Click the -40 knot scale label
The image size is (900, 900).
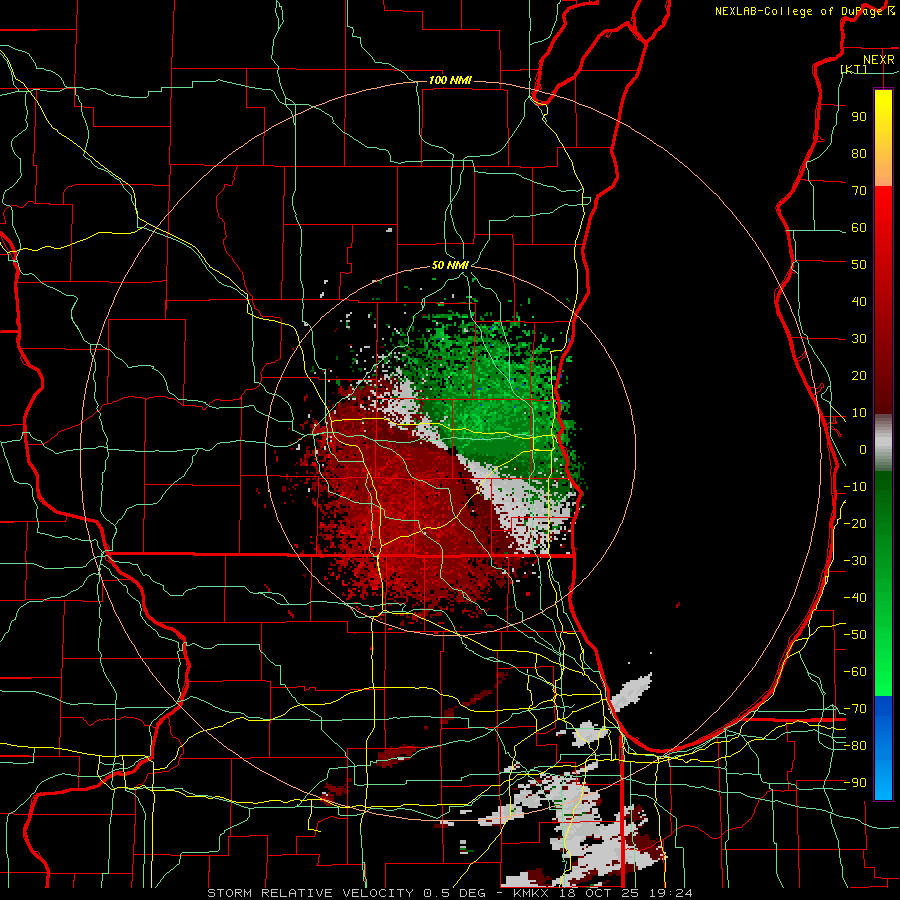(855, 598)
